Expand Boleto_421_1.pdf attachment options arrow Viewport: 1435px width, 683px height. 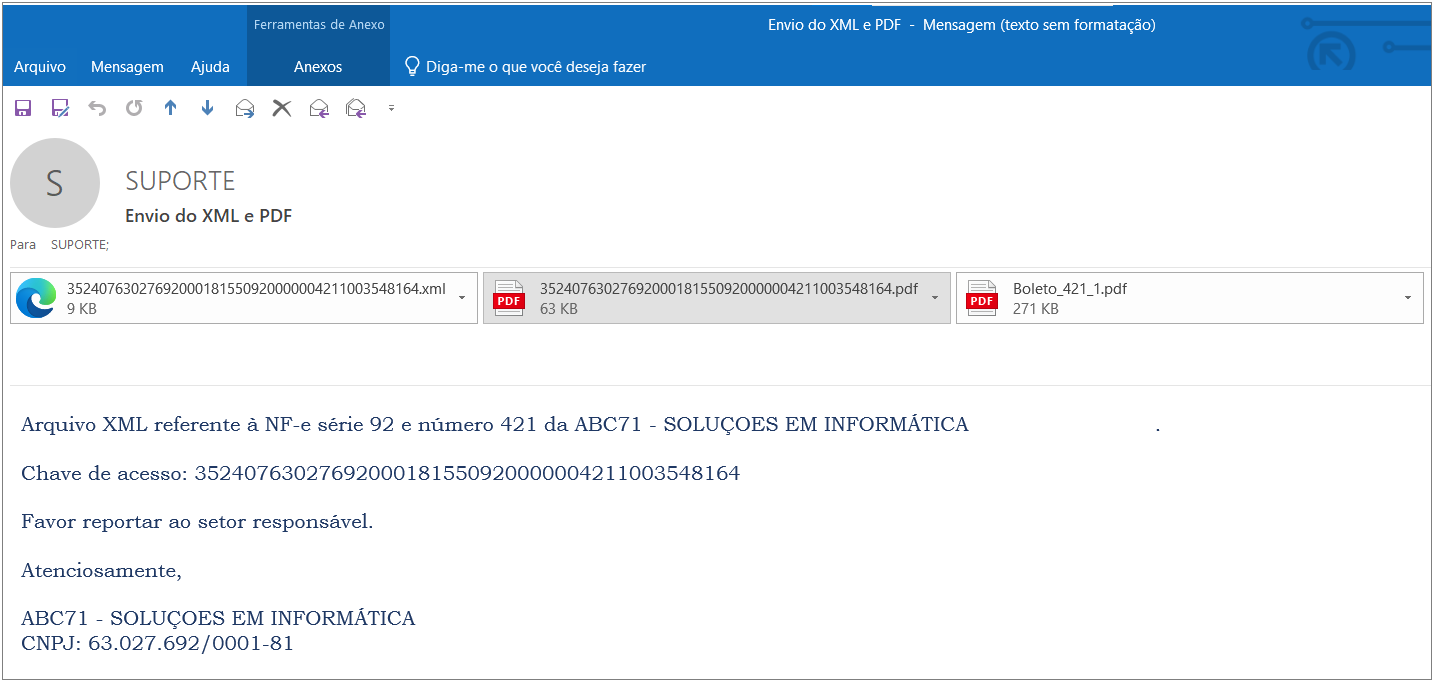1407,298
